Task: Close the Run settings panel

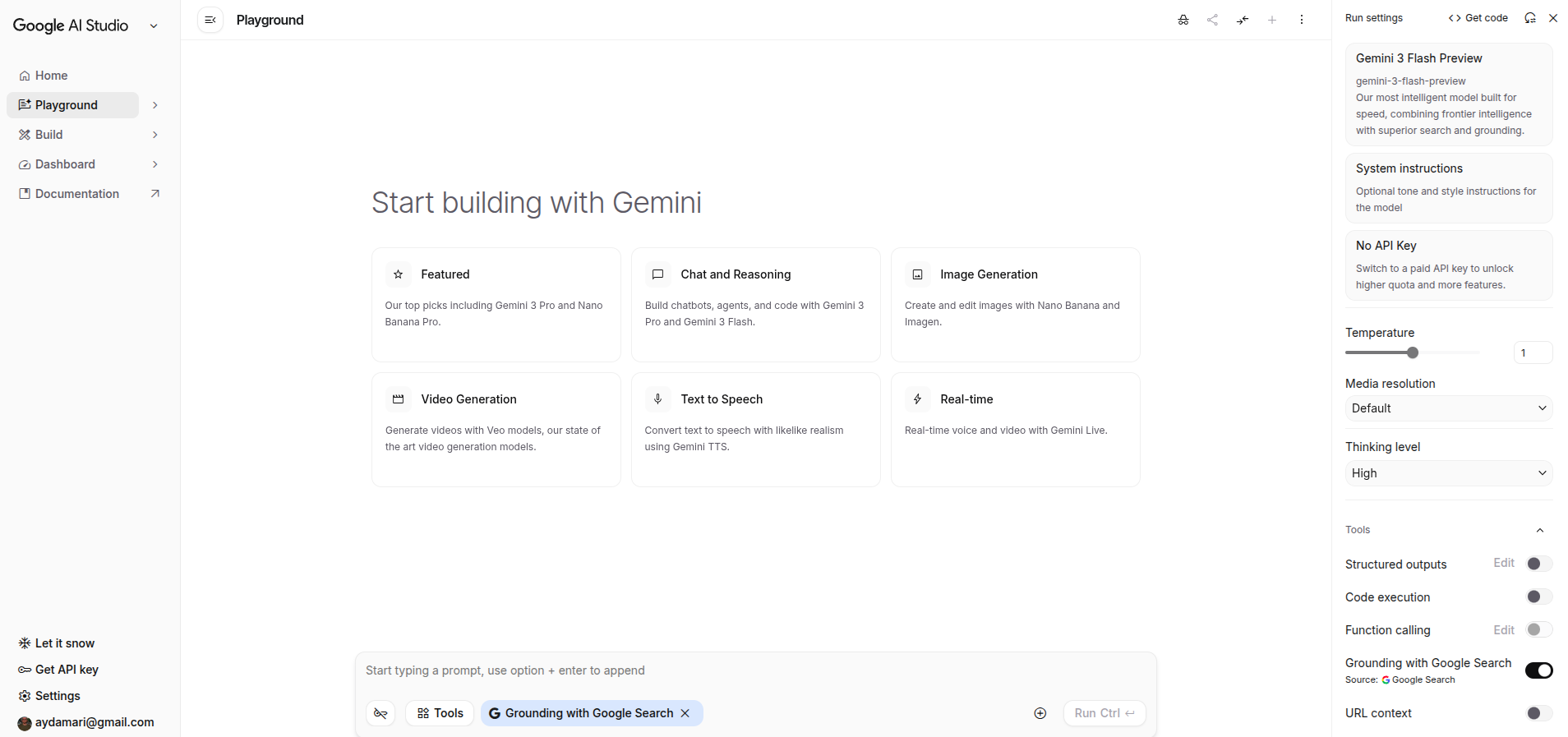Action: click(1552, 18)
